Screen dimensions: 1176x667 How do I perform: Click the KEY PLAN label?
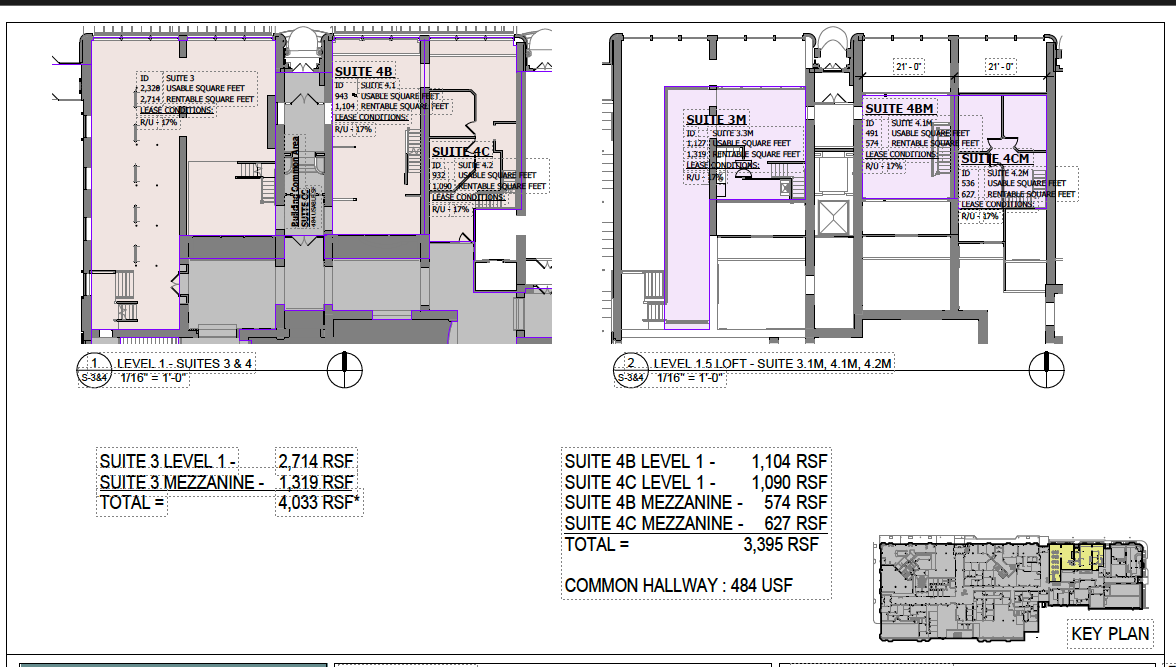pos(1110,634)
